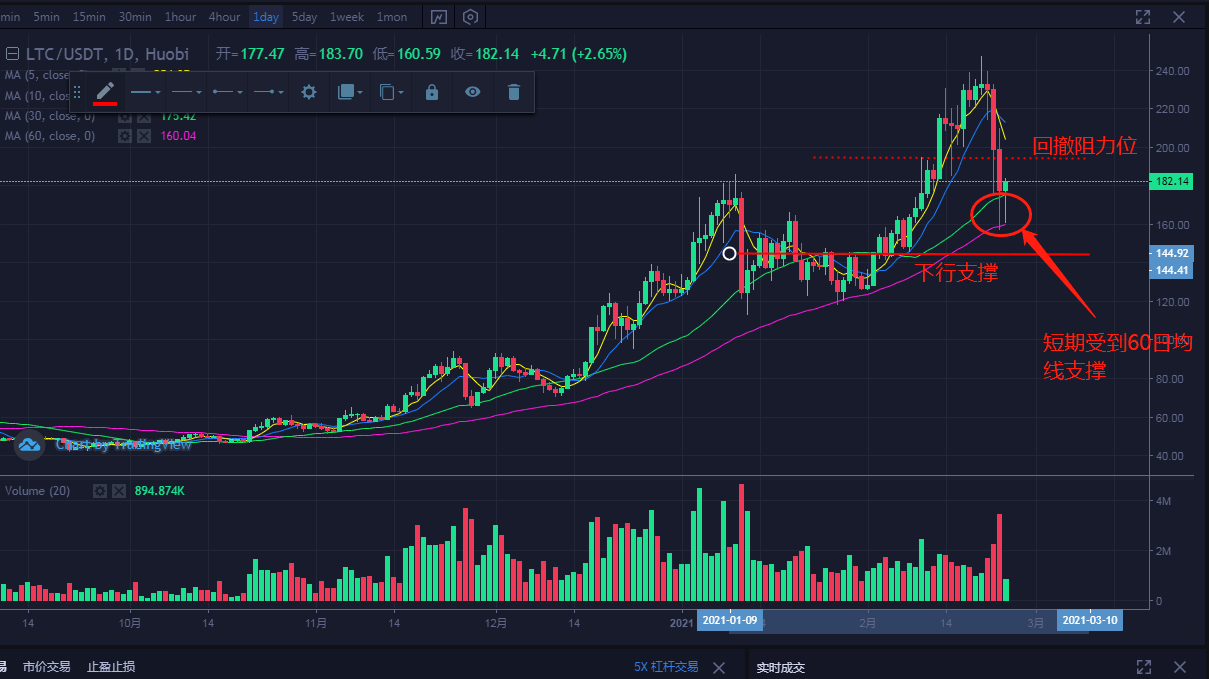Remove the Volume indicator
The image size is (1209, 679).
pos(118,491)
